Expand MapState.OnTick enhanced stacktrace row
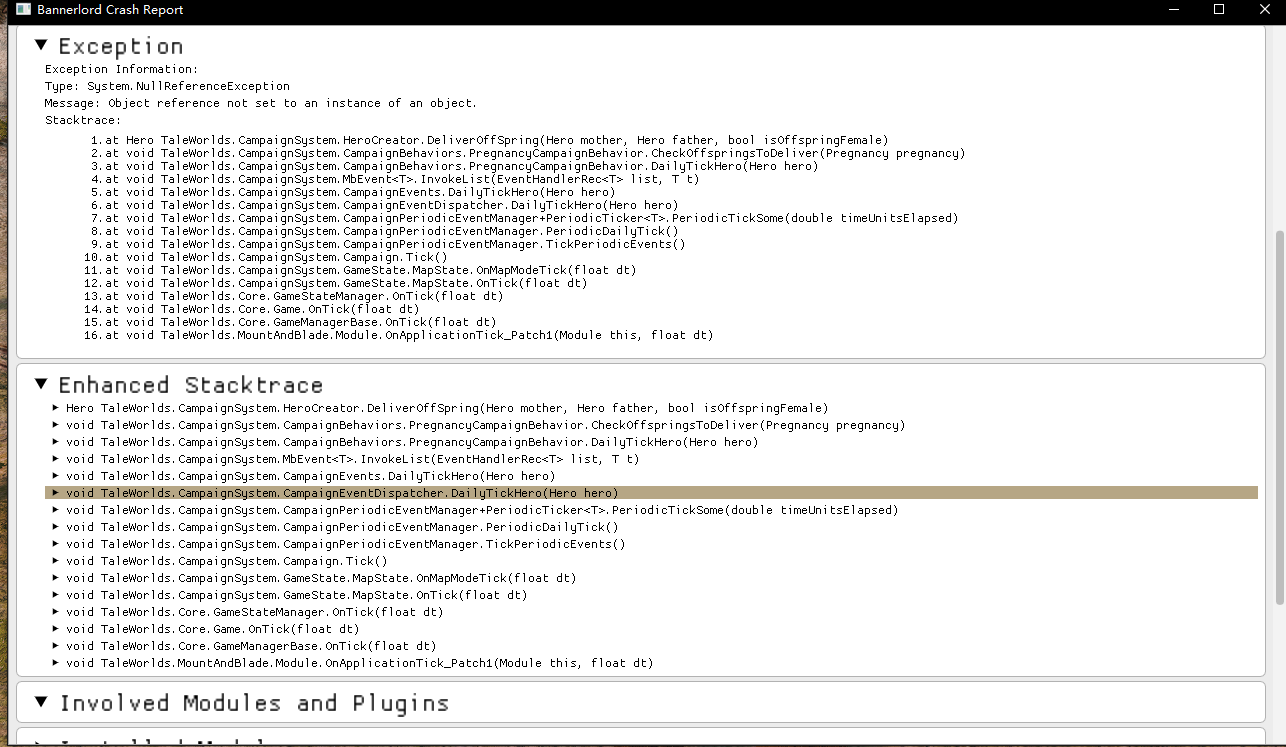This screenshot has height=747, width=1286. coord(56,595)
